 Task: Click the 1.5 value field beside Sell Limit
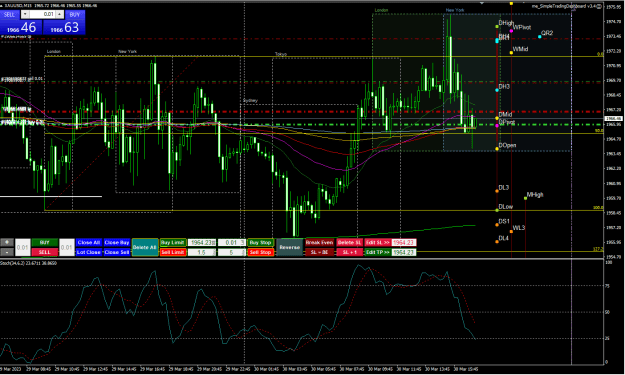pos(202,252)
